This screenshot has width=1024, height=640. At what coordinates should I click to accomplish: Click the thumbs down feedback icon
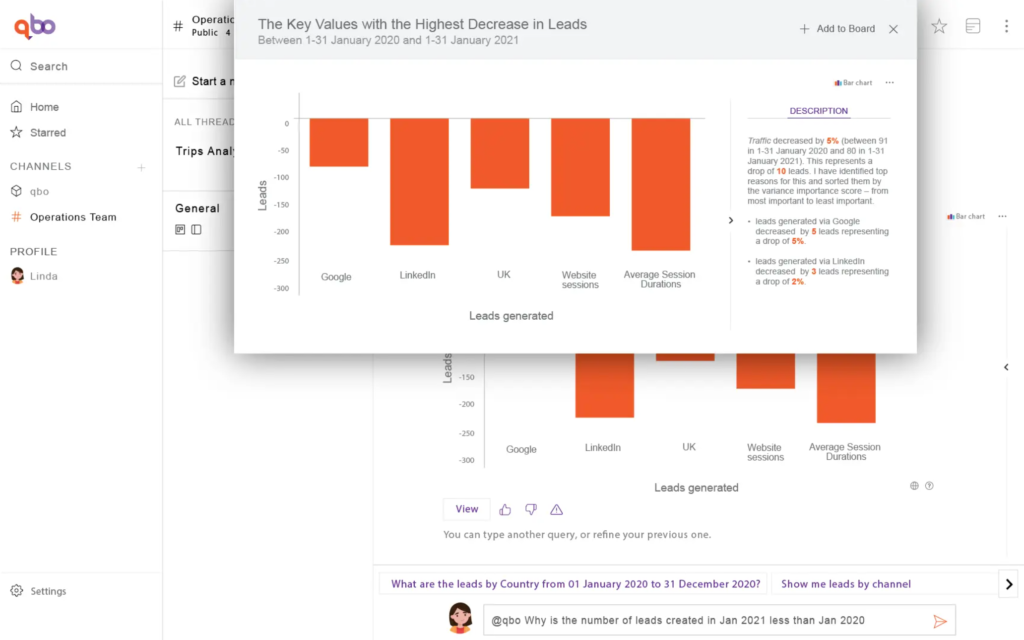click(x=531, y=509)
